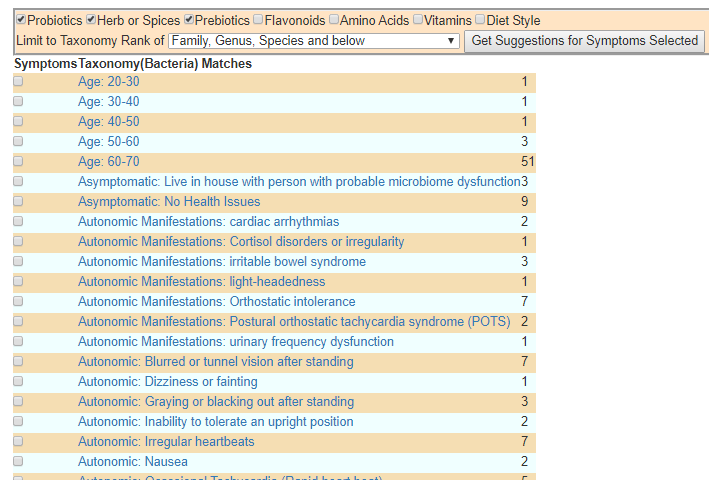The image size is (709, 480).
Task: Select the Orthostatic intolerance checkbox
Action: 18,302
